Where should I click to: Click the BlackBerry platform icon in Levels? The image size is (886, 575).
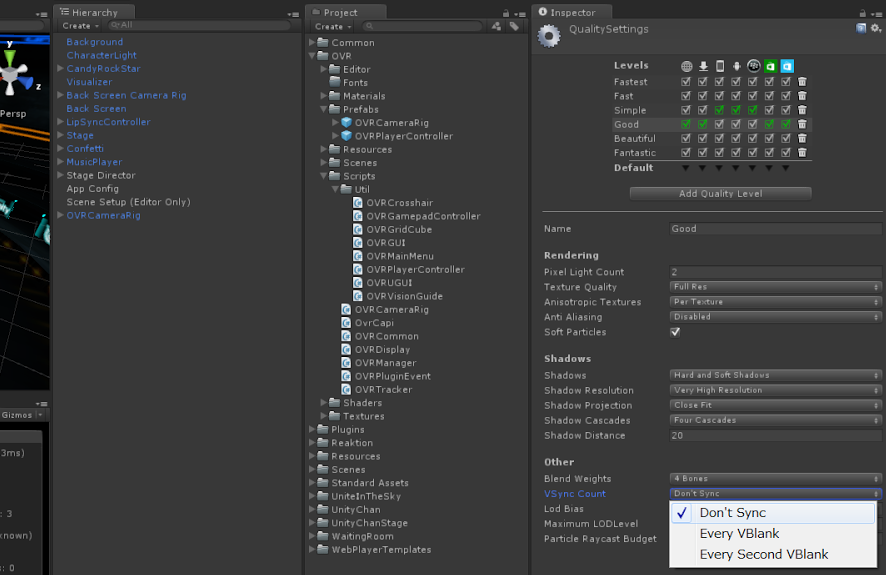pyautogui.click(x=753, y=66)
